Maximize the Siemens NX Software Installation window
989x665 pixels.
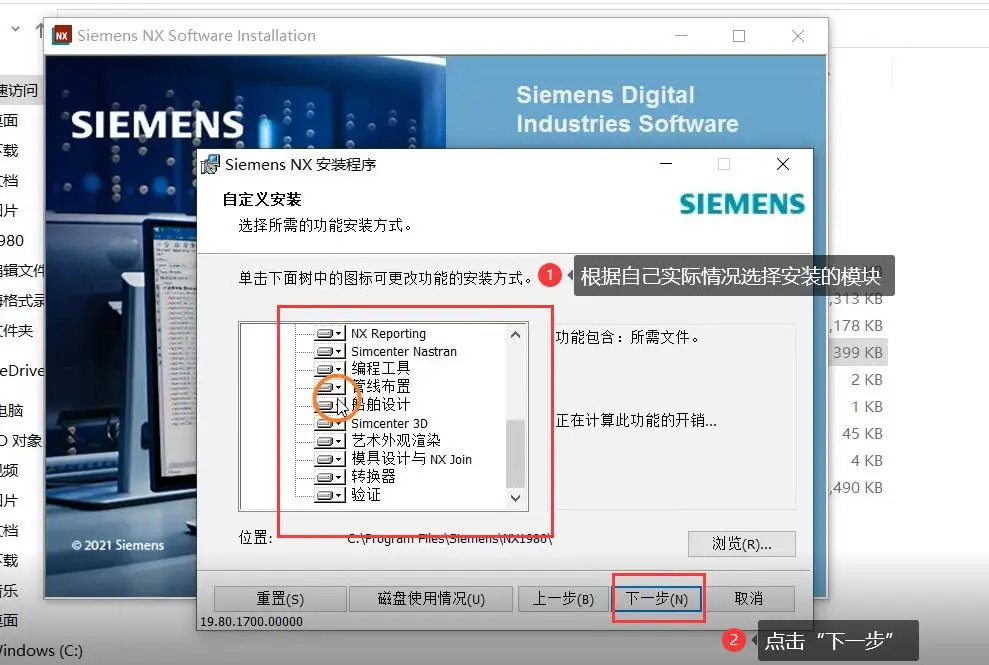click(739, 36)
